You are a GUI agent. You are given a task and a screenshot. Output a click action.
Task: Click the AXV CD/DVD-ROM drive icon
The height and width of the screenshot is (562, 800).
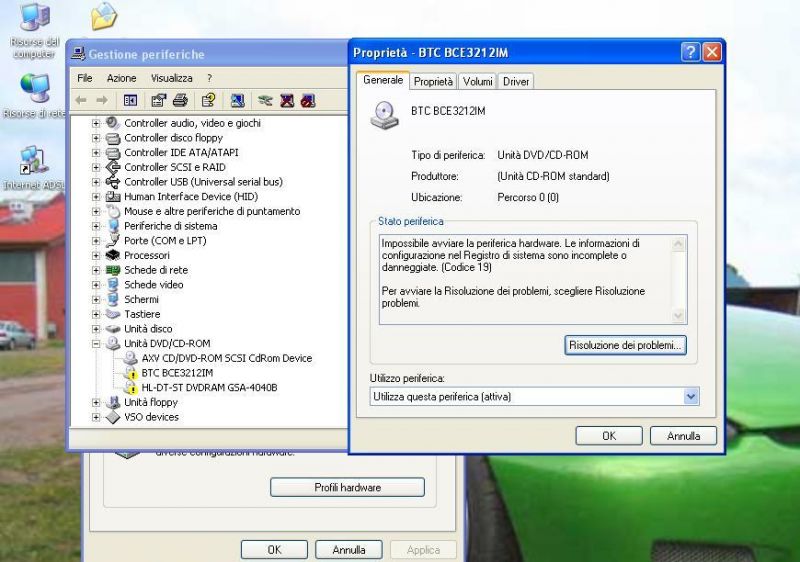point(131,359)
